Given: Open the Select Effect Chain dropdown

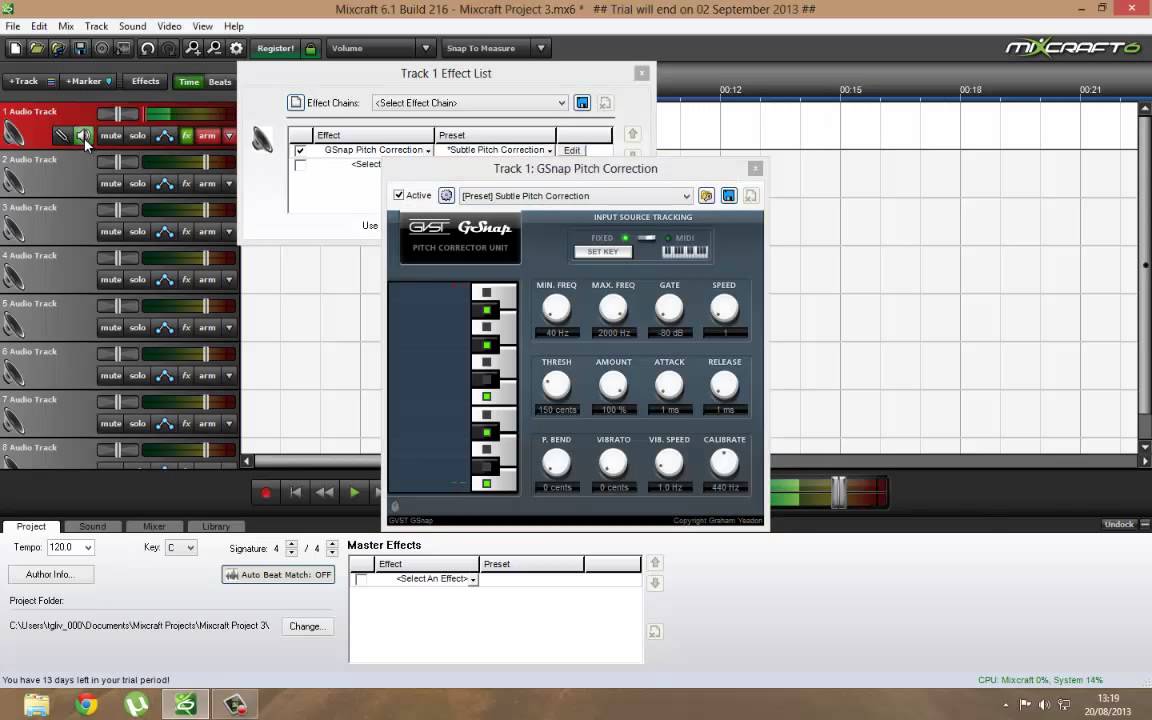Looking at the screenshot, I should tap(470, 103).
